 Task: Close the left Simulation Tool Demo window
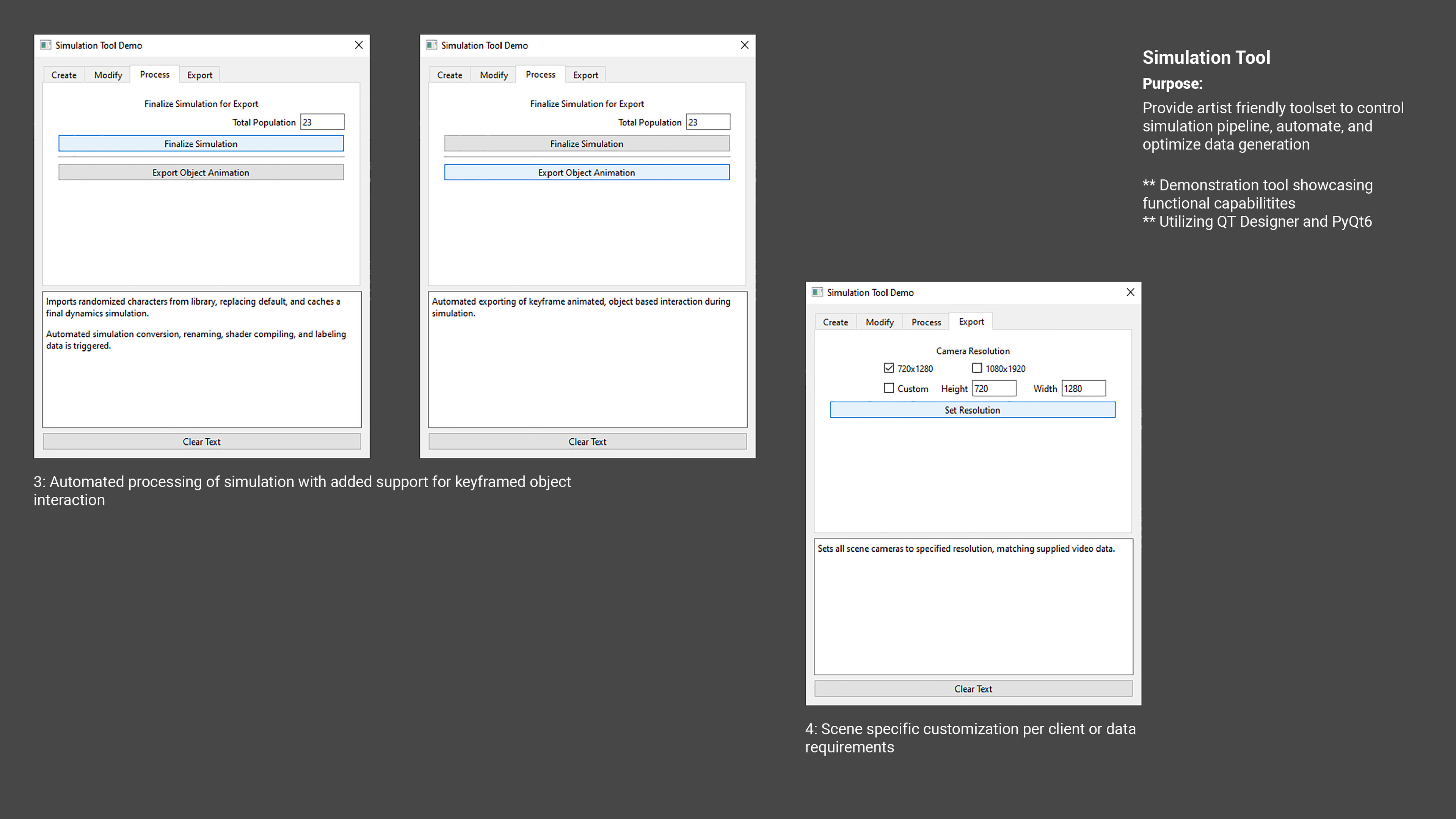tap(358, 45)
